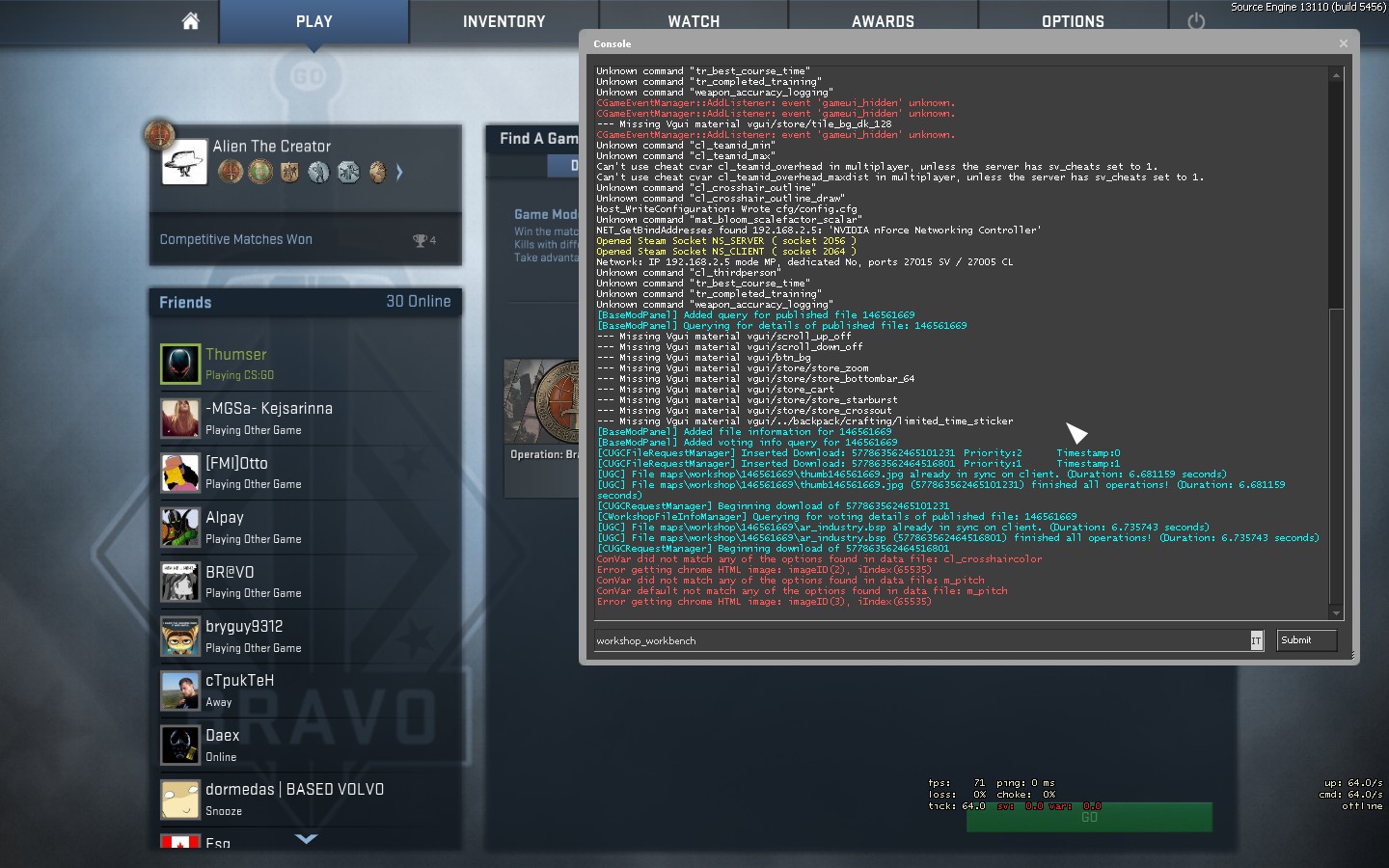Submit the console command

[1306, 640]
